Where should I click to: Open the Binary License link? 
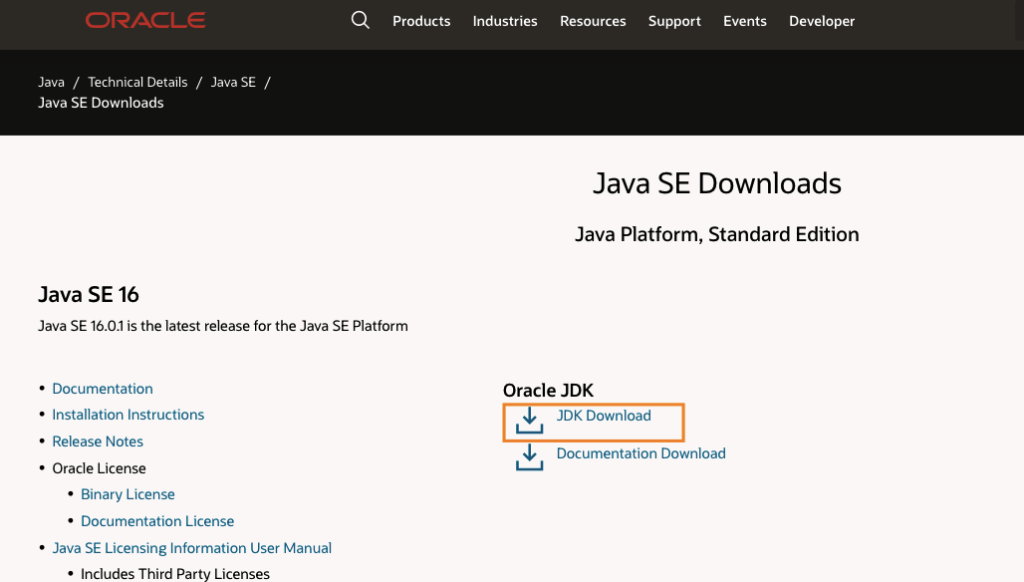click(128, 495)
